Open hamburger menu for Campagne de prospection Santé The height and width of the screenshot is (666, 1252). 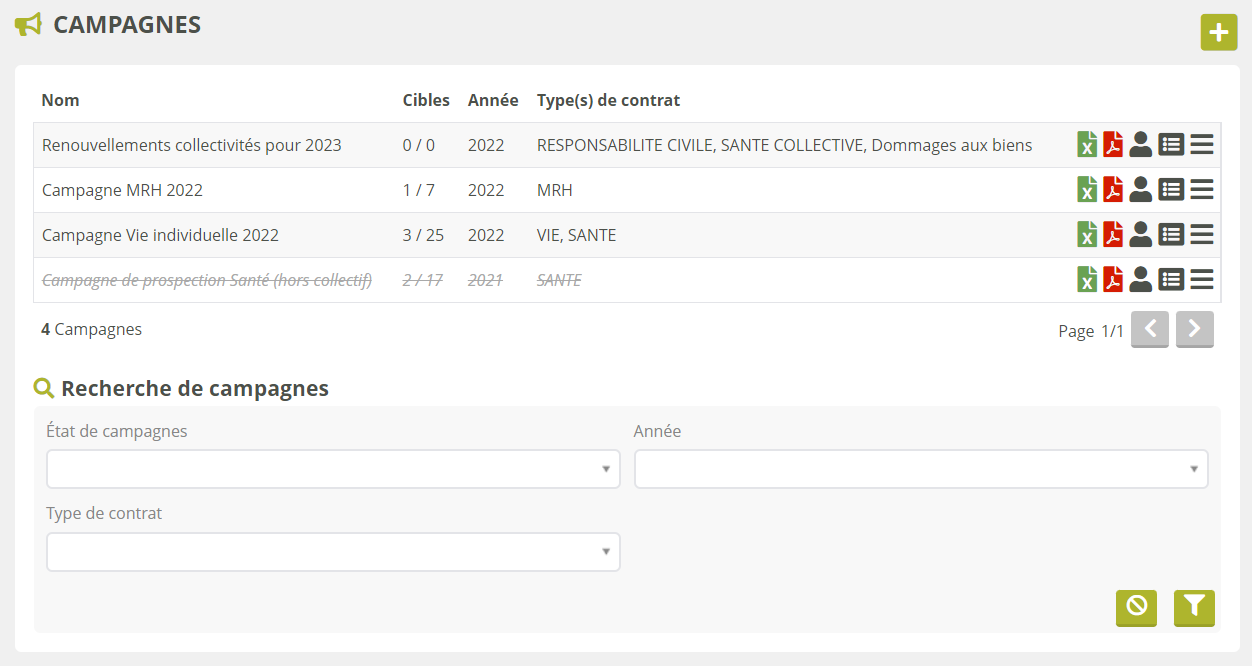click(1202, 280)
